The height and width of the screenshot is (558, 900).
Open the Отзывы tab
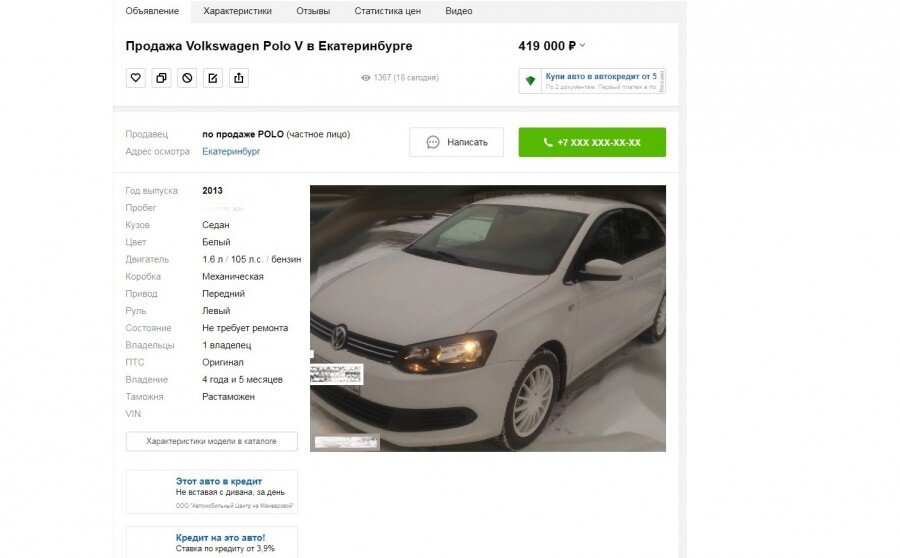coord(313,11)
